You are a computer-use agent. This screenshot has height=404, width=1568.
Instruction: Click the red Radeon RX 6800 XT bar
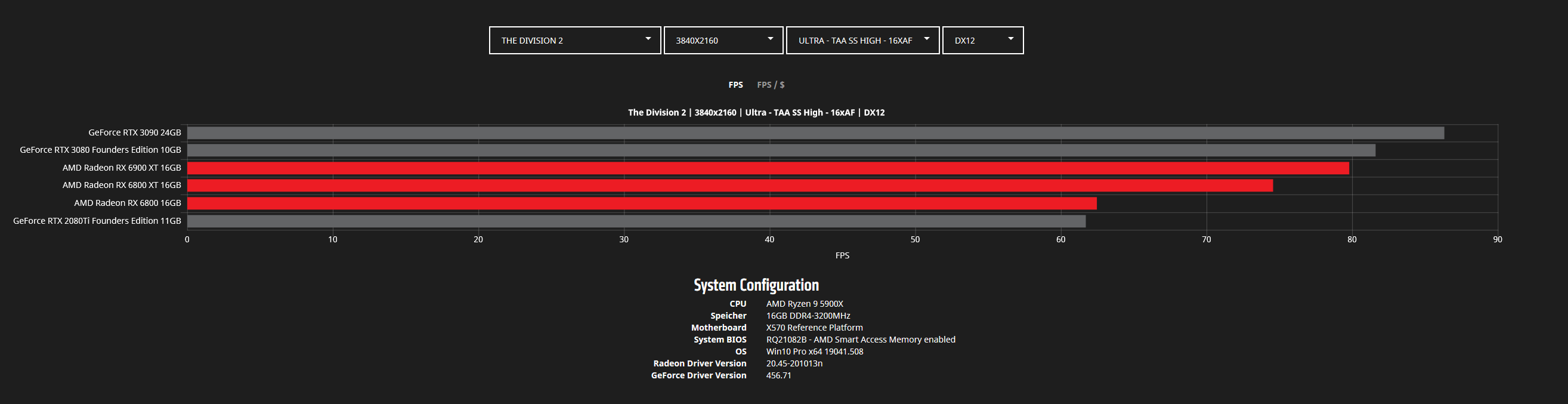730,185
